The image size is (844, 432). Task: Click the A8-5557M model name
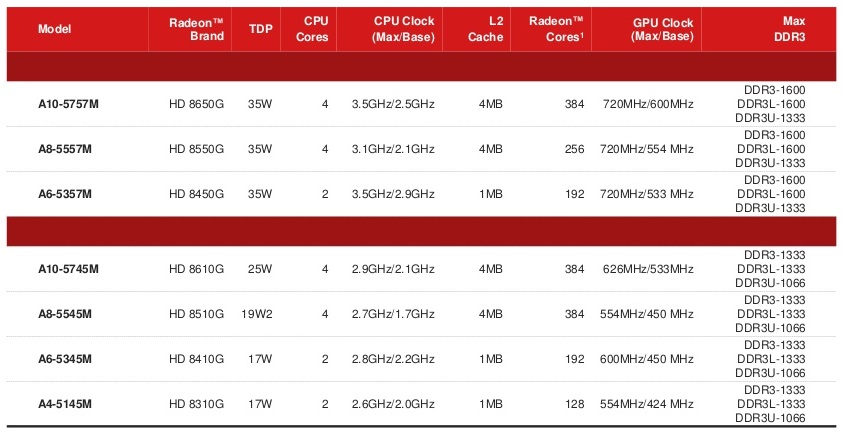65,149
